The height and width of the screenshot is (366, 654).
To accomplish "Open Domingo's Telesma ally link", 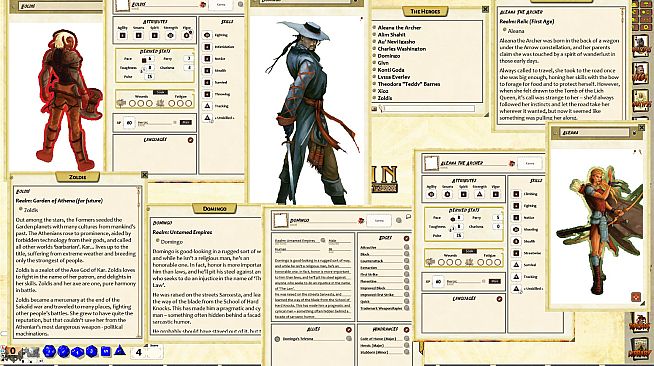I will coord(349,338).
